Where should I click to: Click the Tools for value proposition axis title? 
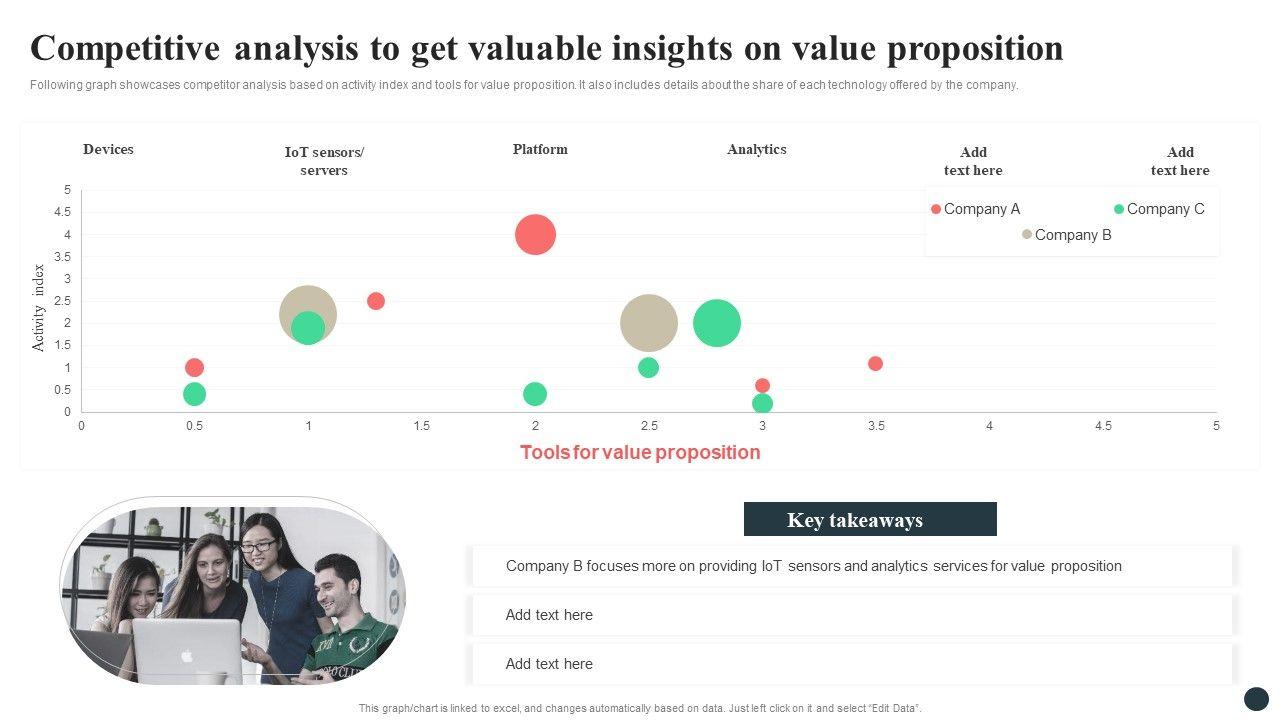click(640, 452)
